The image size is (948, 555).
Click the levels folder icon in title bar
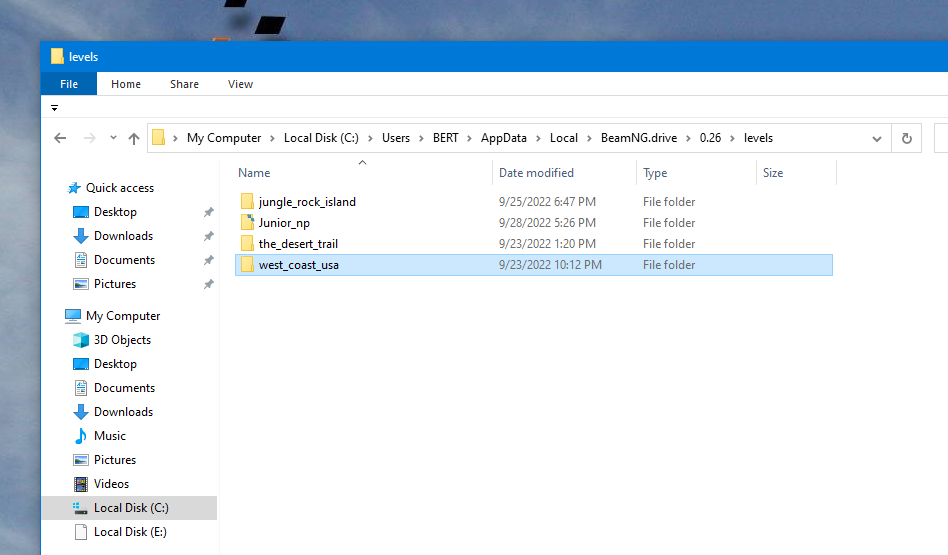tap(57, 56)
